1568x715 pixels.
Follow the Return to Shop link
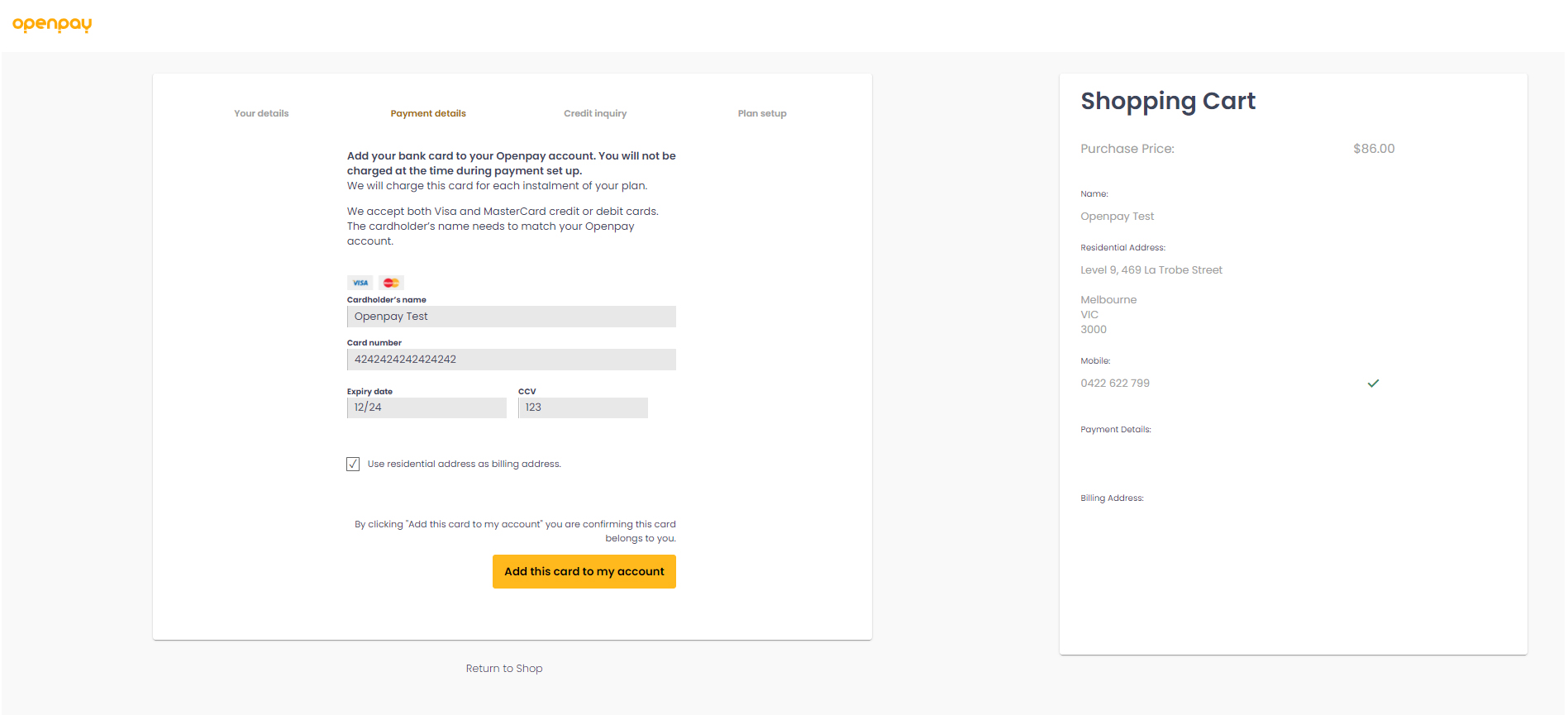click(504, 669)
